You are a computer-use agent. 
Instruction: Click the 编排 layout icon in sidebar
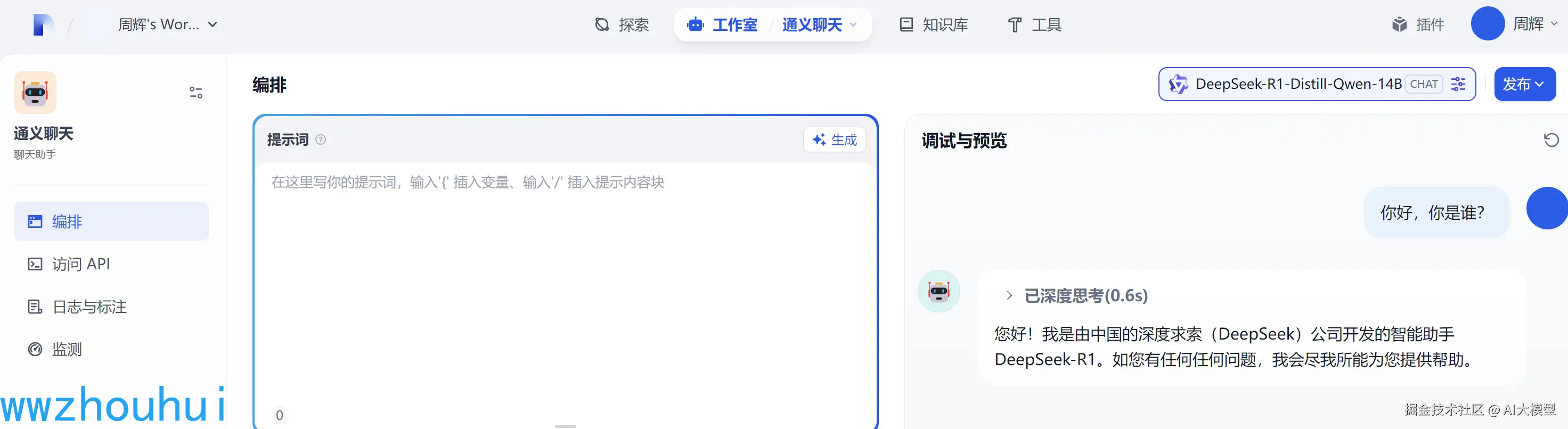pyautogui.click(x=35, y=221)
